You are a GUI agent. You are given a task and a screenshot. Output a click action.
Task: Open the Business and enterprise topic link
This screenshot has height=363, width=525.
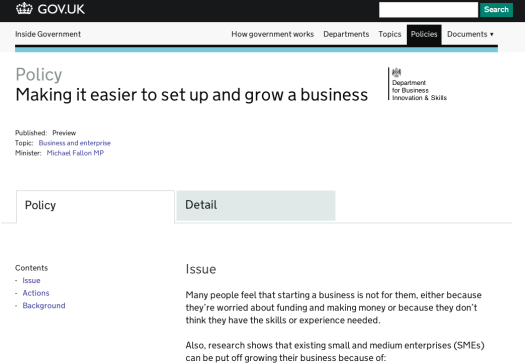[75, 143]
